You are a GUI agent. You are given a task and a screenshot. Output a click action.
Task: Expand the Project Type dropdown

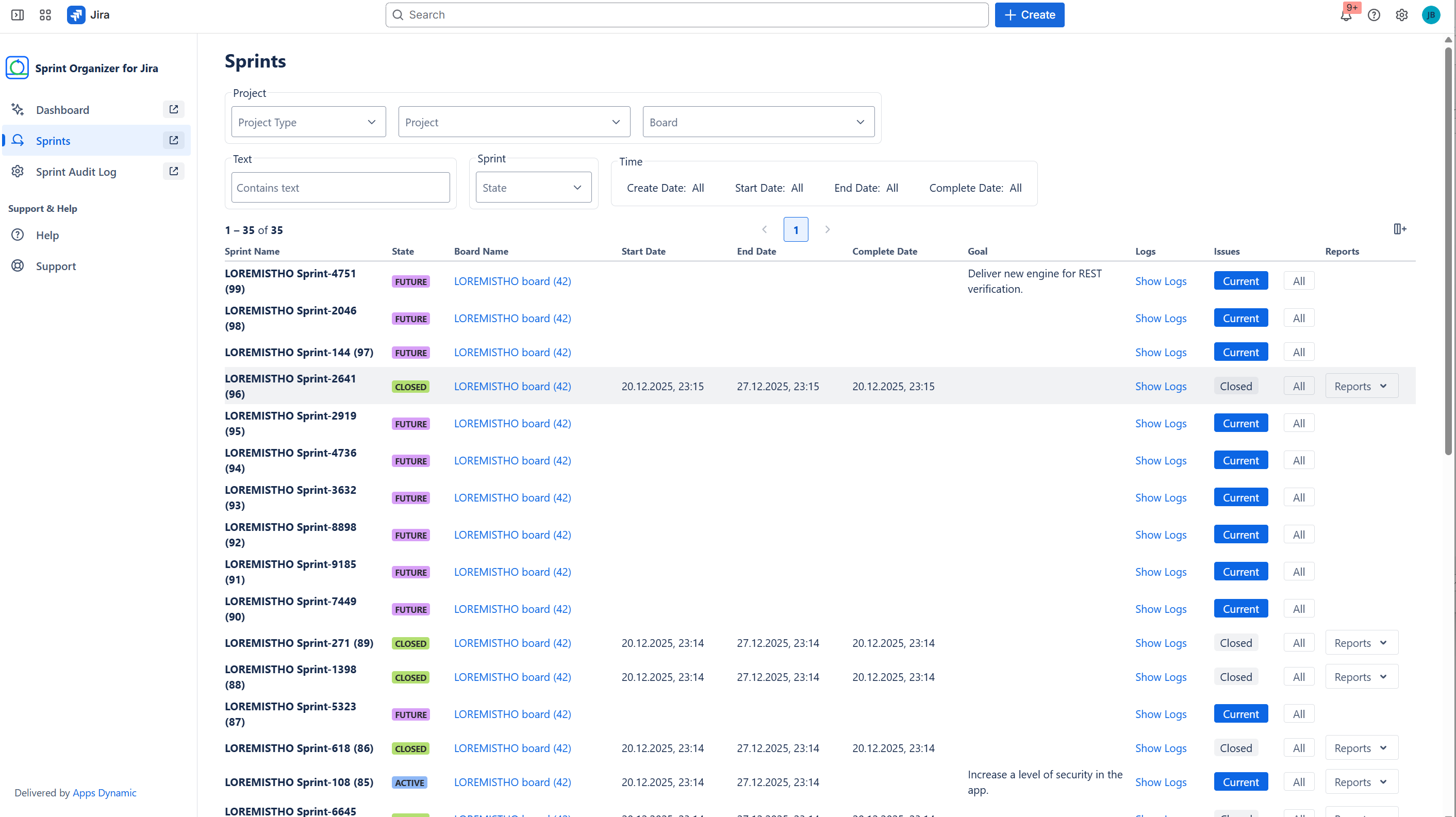[x=308, y=122]
